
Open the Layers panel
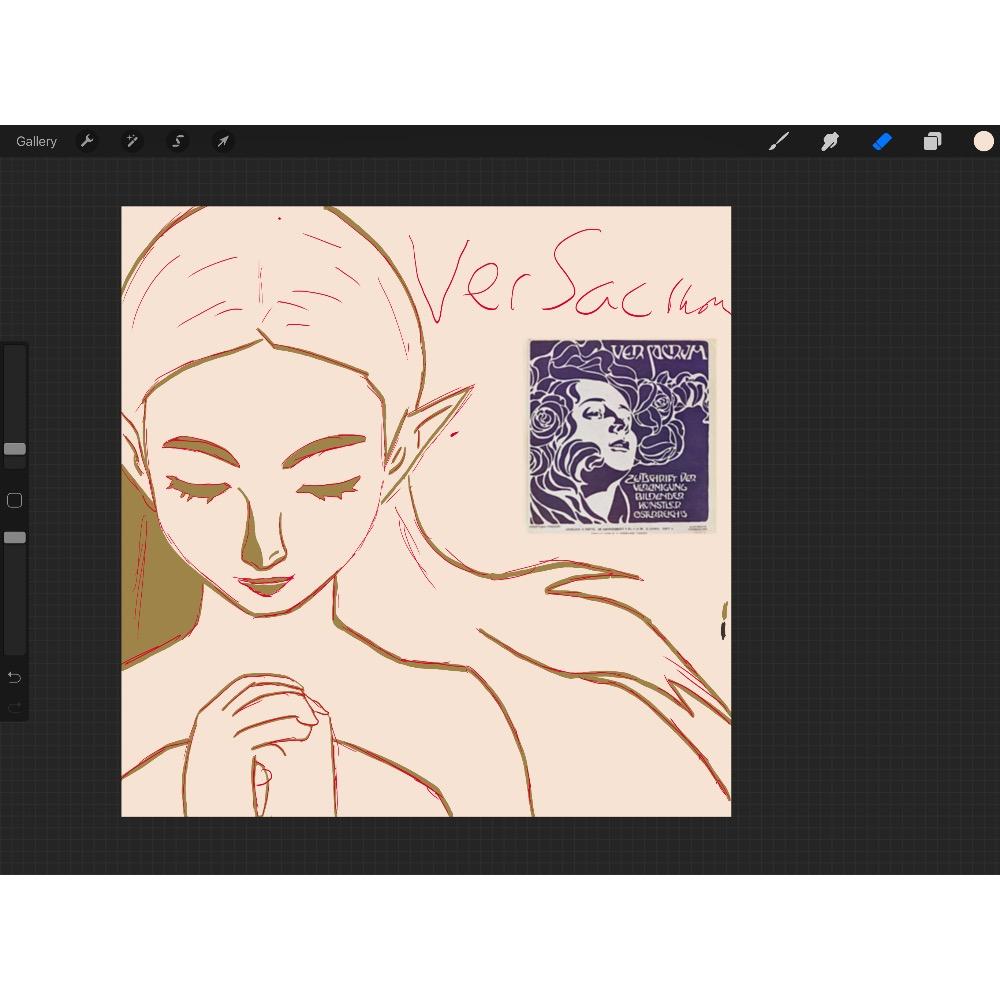[x=932, y=141]
